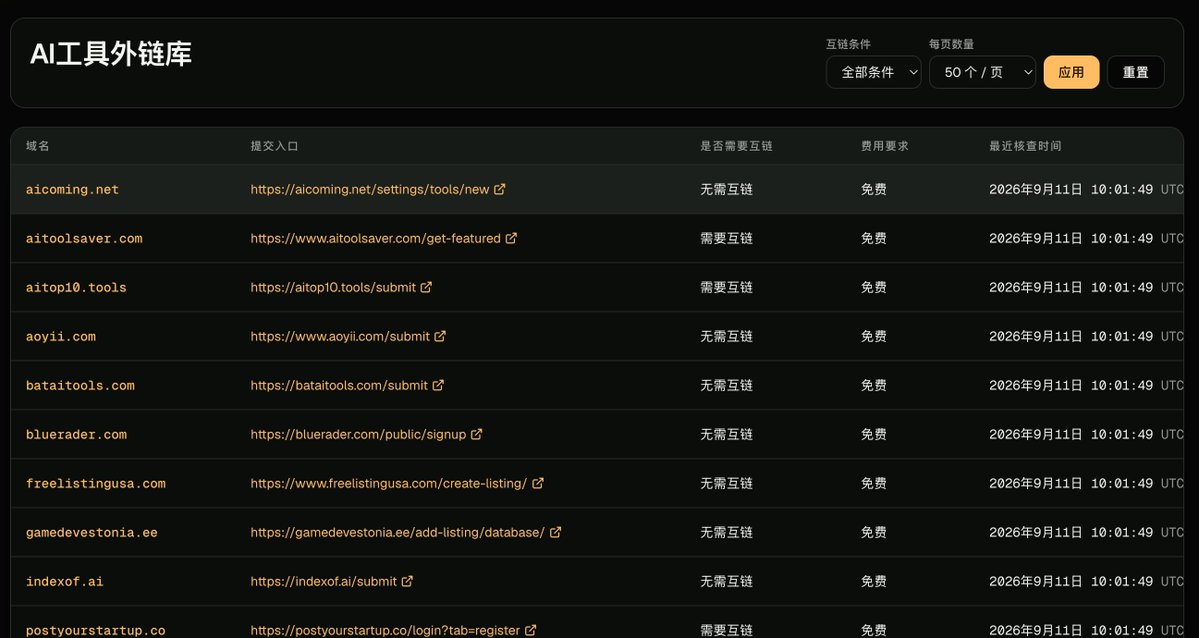Open the 50 个 / 页 page-size dropdown
Viewport: 1199px width, 638px height.
click(x=982, y=72)
